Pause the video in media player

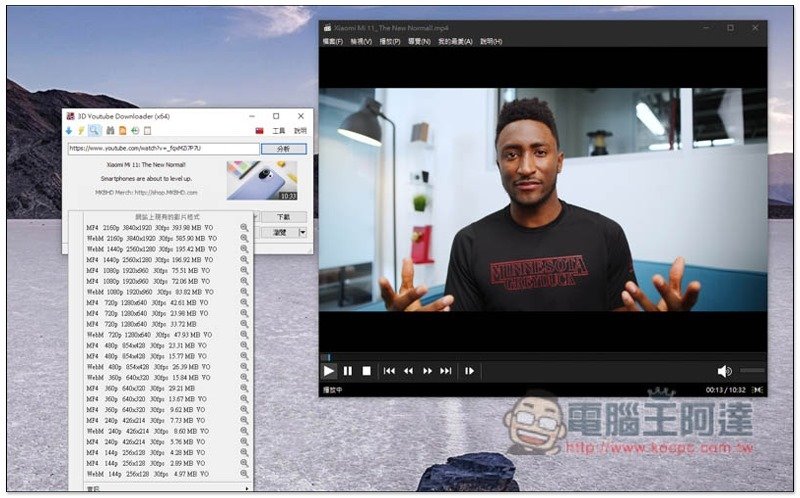(x=348, y=371)
